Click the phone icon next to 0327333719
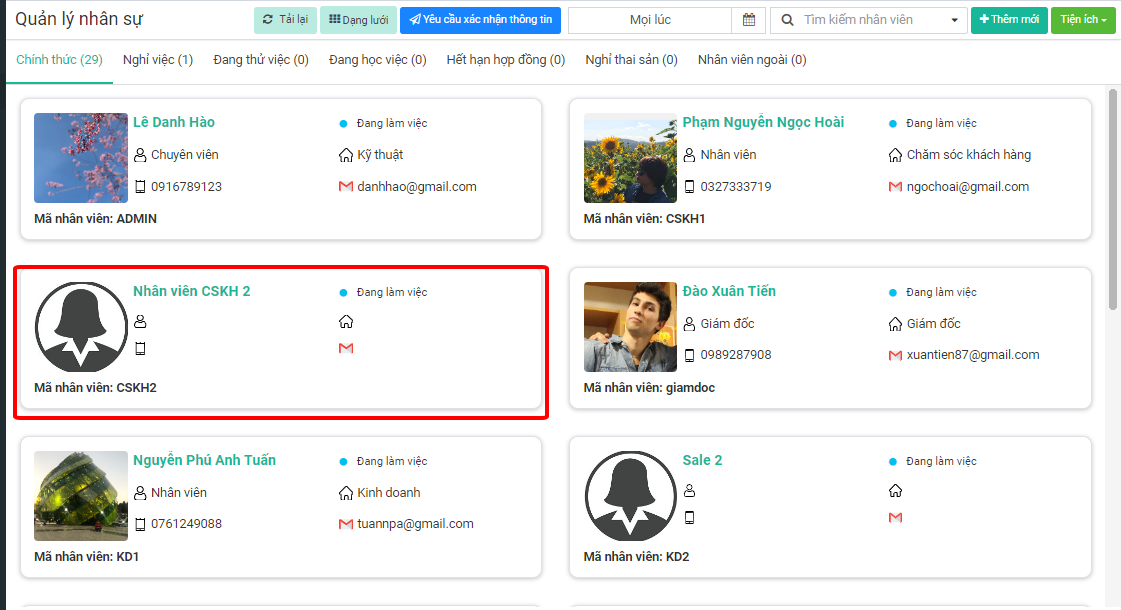 [x=689, y=187]
